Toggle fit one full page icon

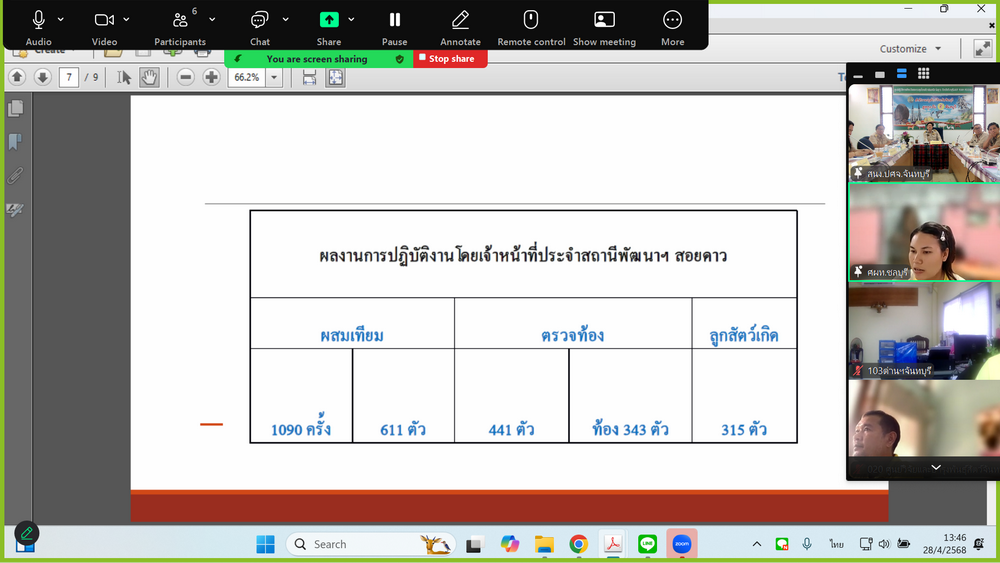point(335,77)
